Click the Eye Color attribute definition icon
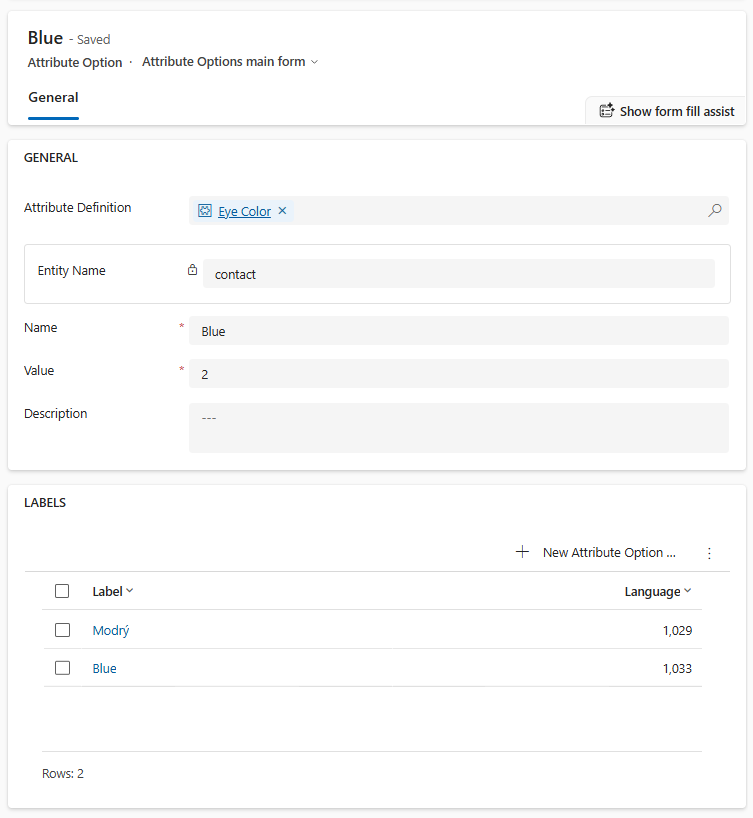 [x=205, y=211]
